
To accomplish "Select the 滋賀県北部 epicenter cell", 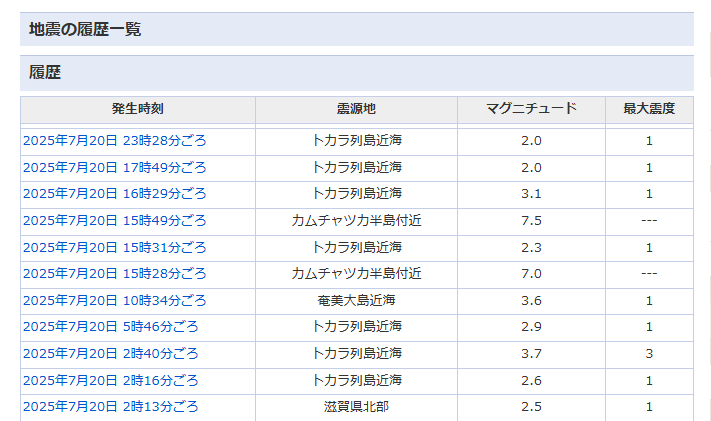I will coord(356,406).
